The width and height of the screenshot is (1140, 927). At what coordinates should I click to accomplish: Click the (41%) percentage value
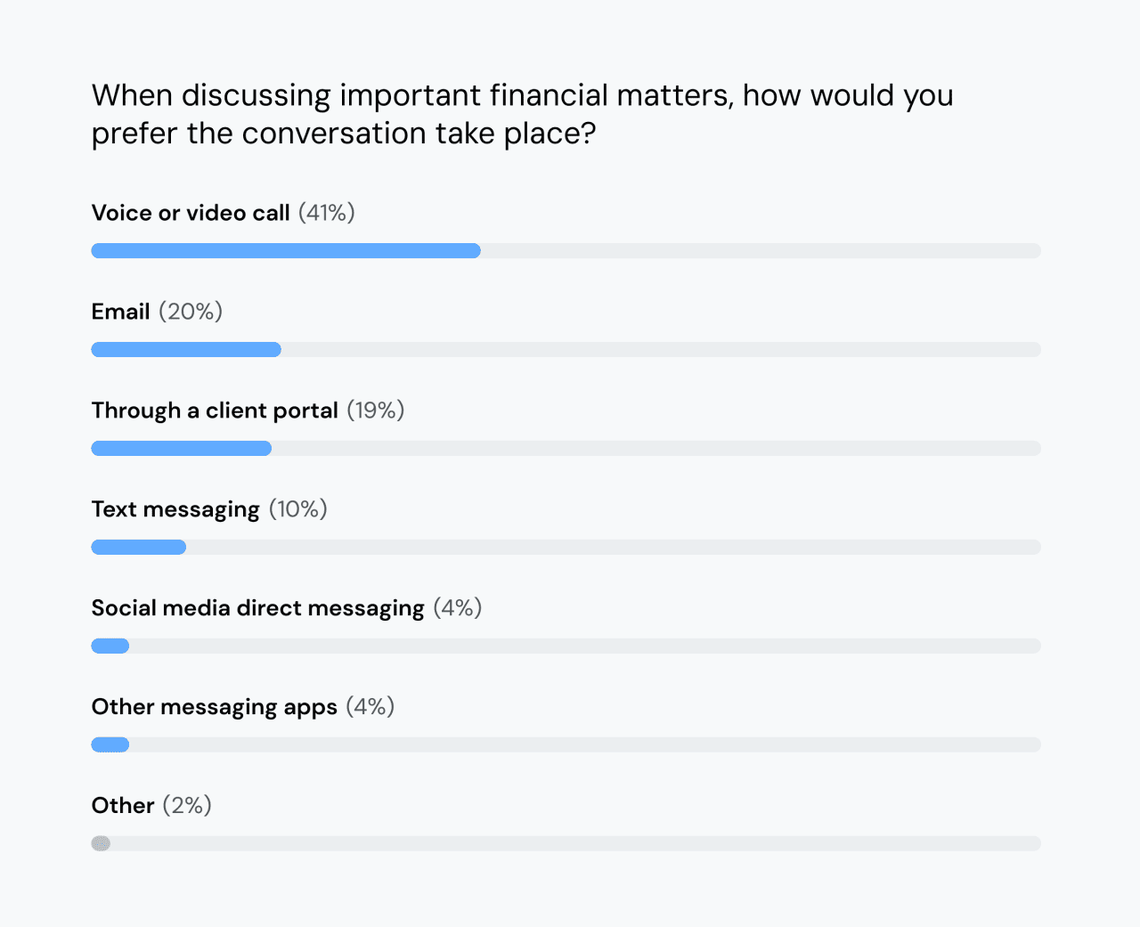[327, 213]
